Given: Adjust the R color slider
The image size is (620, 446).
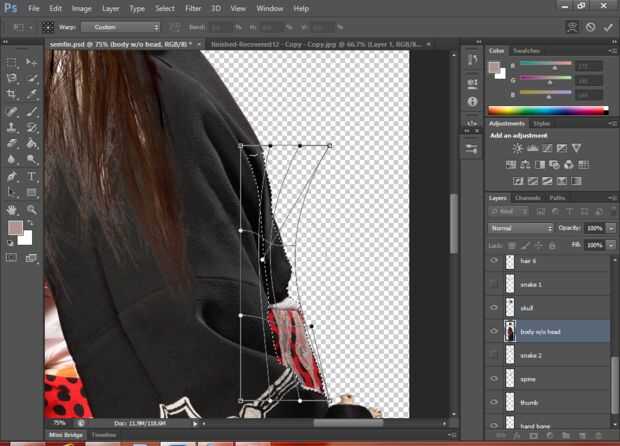Looking at the screenshot, I should 546,64.
